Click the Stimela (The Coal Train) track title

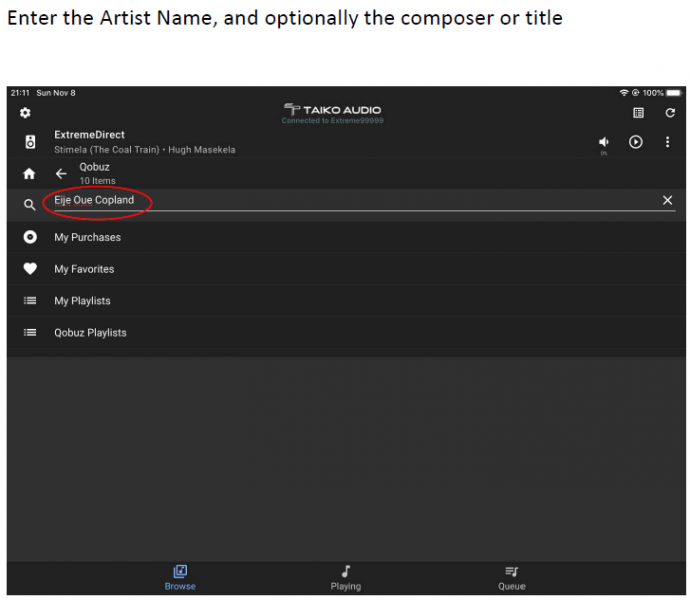pyautogui.click(x=107, y=150)
